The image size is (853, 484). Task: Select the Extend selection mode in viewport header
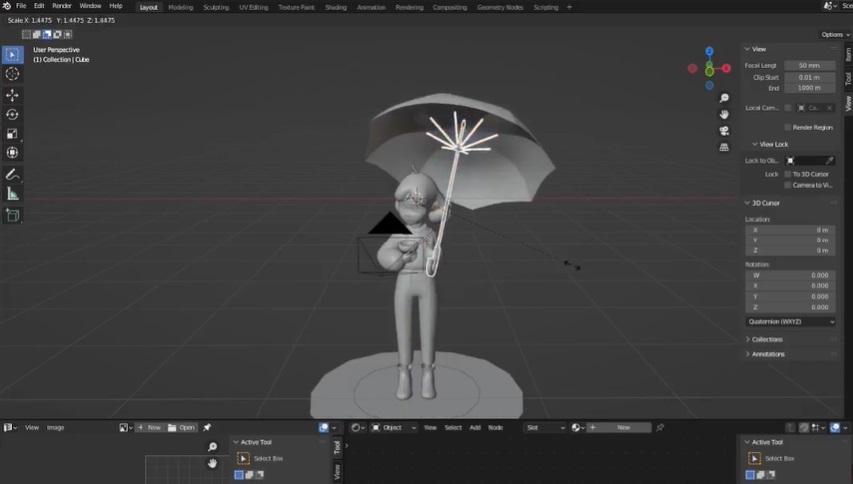click(x=36, y=34)
